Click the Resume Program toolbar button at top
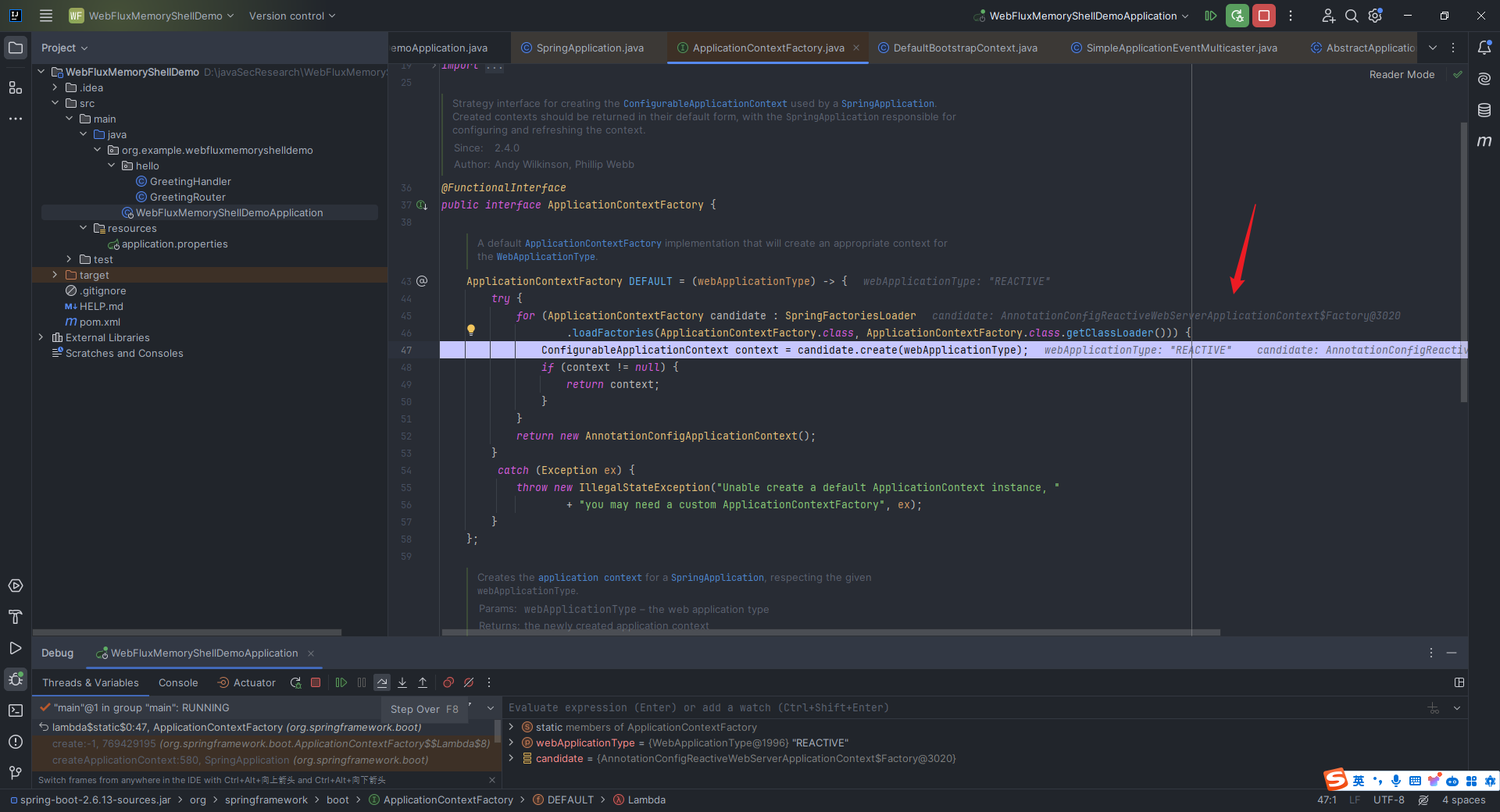Viewport: 1500px width, 812px height. [1211, 16]
